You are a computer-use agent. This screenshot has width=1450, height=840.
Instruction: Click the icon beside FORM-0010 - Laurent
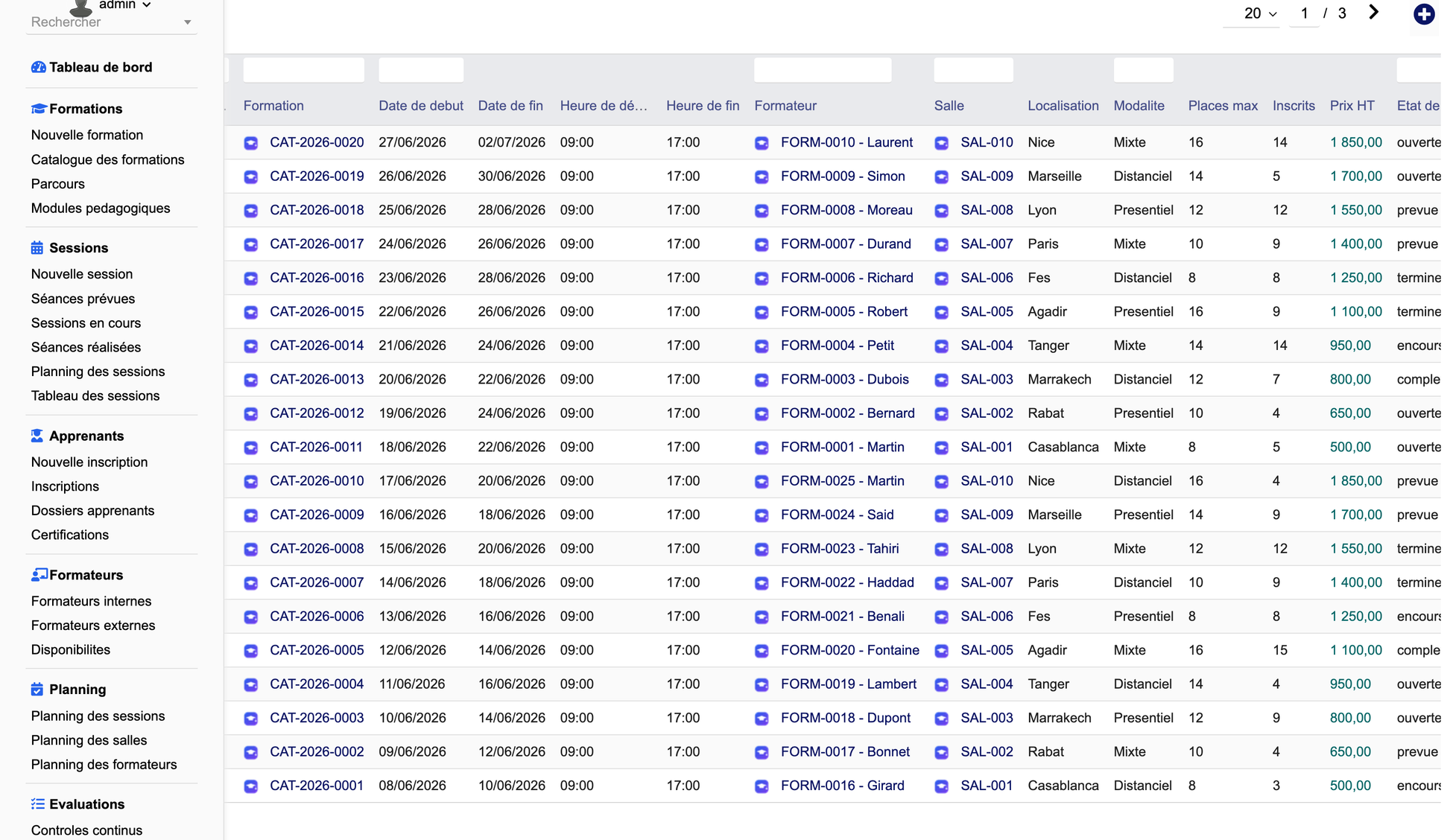[762, 143]
